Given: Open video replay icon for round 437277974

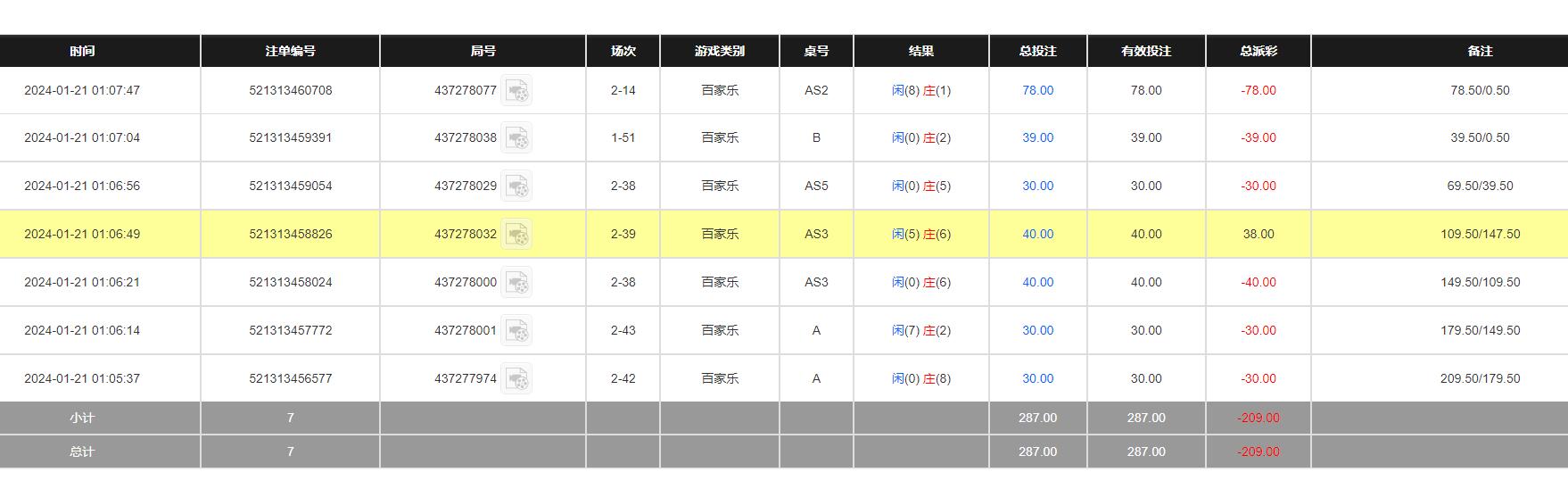Looking at the screenshot, I should pos(516,379).
